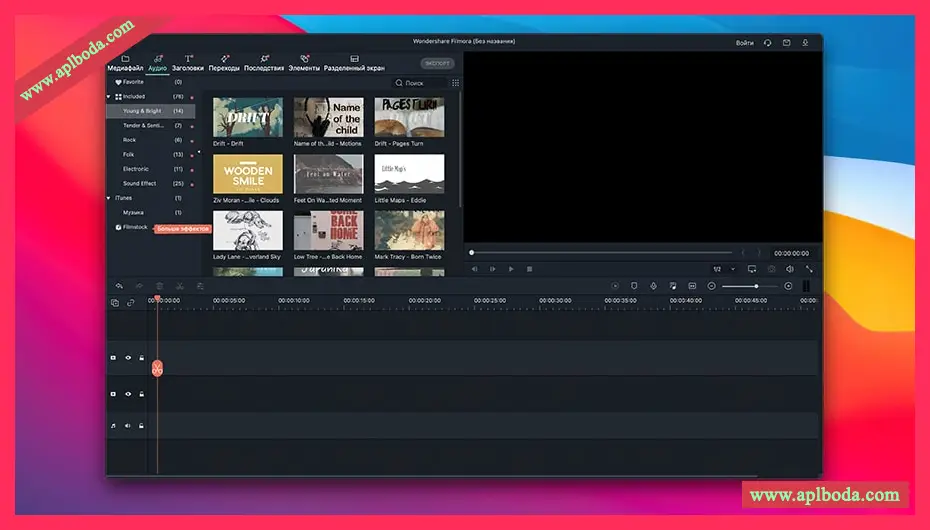The image size is (930, 530).
Task: Toggle lock on the first video track
Action: (142, 357)
